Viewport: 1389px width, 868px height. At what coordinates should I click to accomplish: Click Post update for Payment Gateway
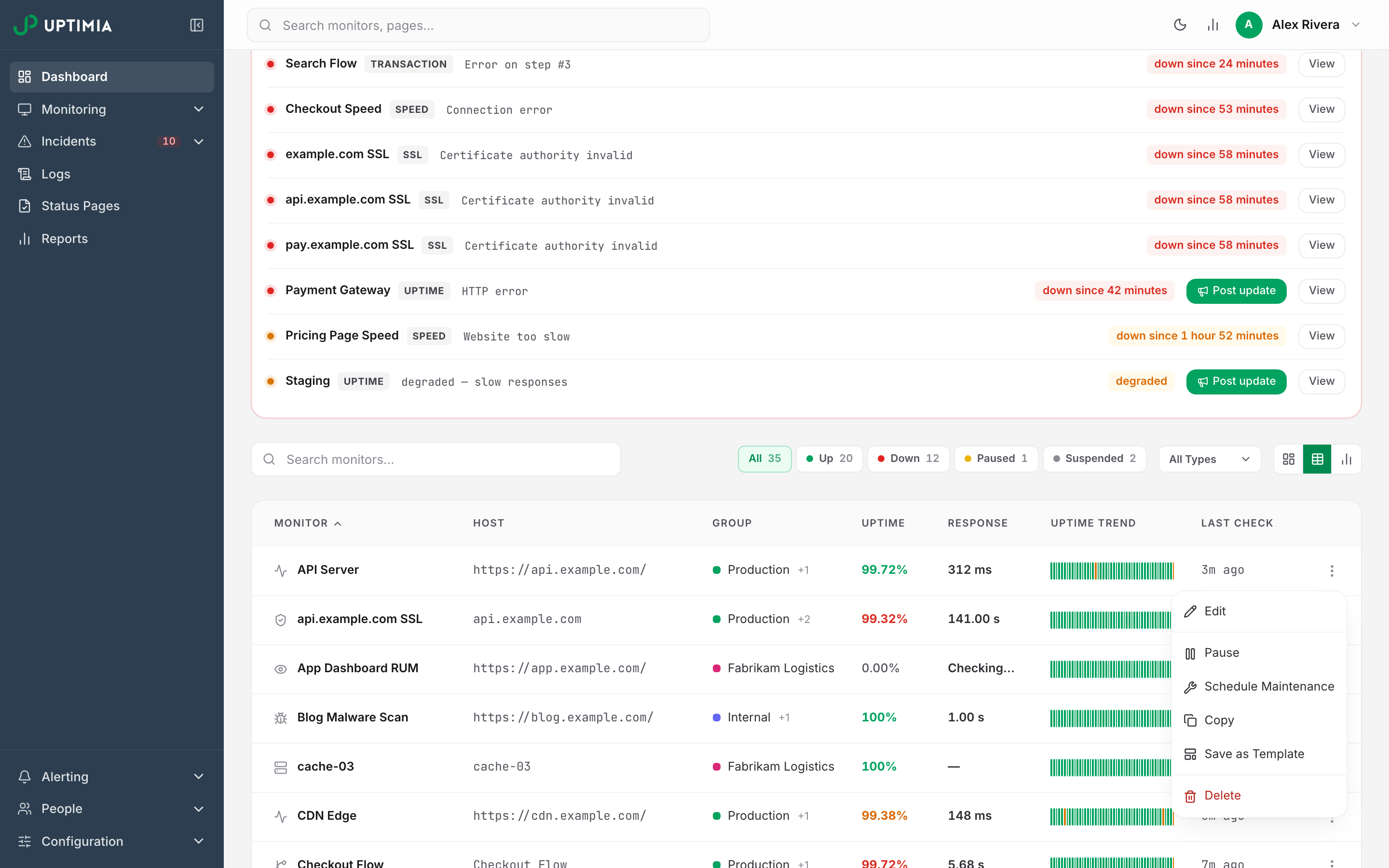pyautogui.click(x=1236, y=291)
